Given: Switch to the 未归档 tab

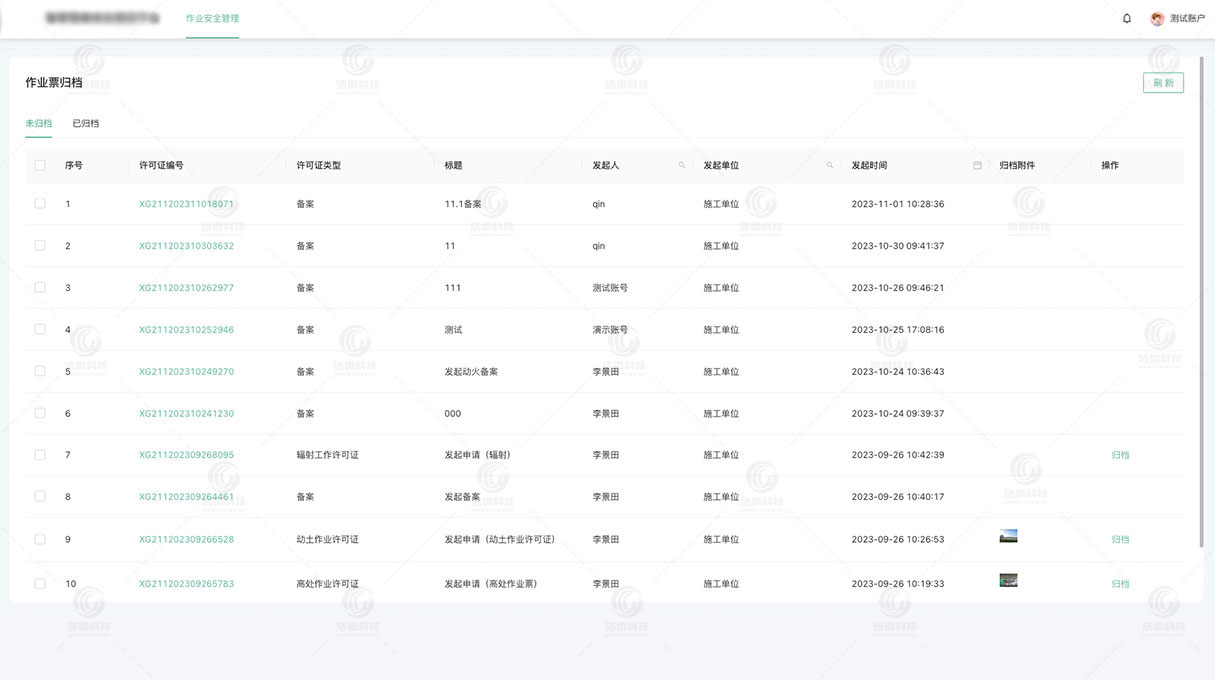Looking at the screenshot, I should [x=38, y=123].
